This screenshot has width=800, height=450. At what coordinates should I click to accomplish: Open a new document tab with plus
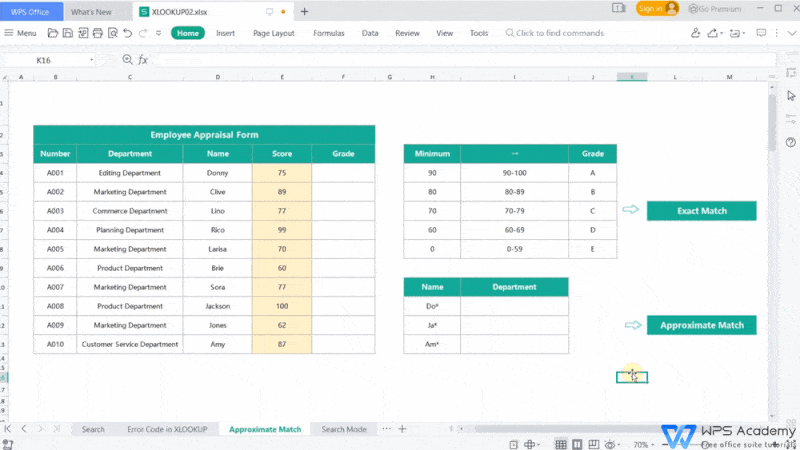pyautogui.click(x=304, y=12)
